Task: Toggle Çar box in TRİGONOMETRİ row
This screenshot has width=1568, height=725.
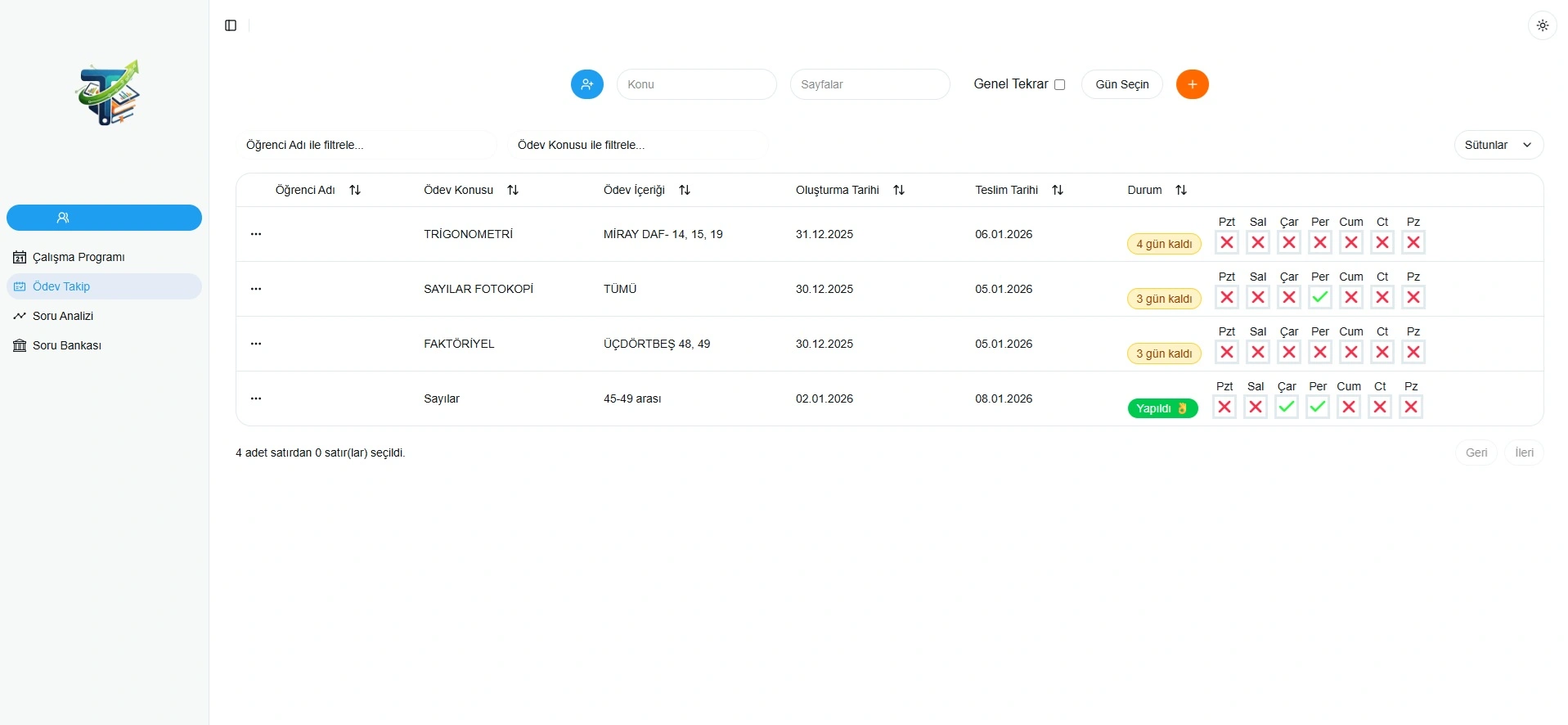Action: 1289,242
